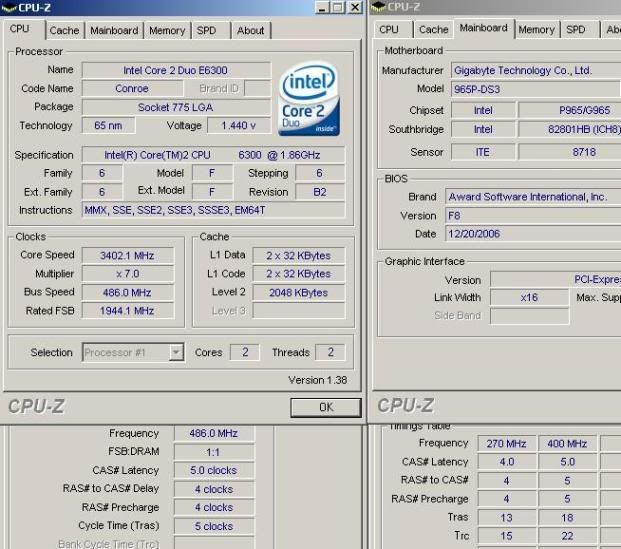This screenshot has width=621, height=549.
Task: Click the Trc value 22 in timings table
Action: (567, 536)
